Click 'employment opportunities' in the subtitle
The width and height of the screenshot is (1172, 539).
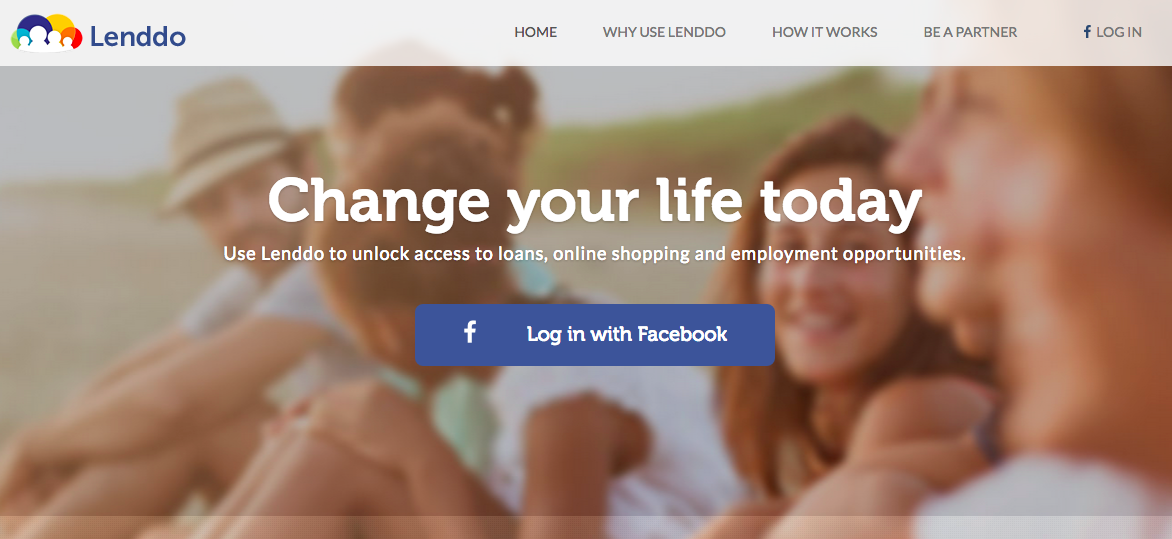(848, 254)
